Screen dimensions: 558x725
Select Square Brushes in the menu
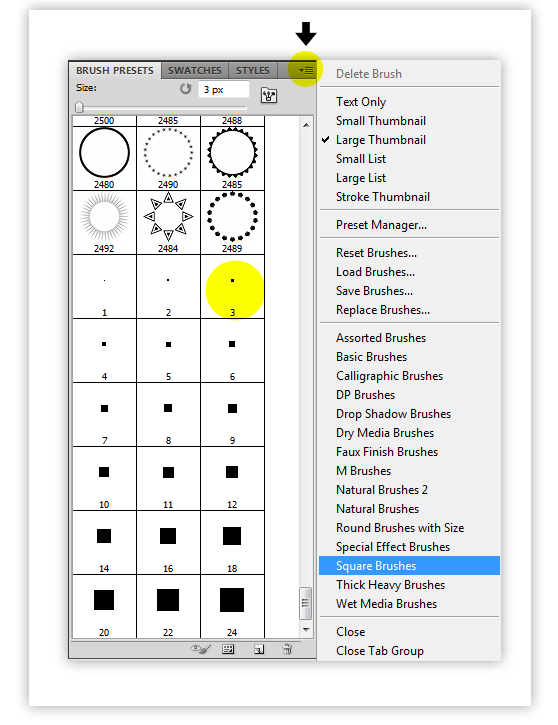(409, 565)
